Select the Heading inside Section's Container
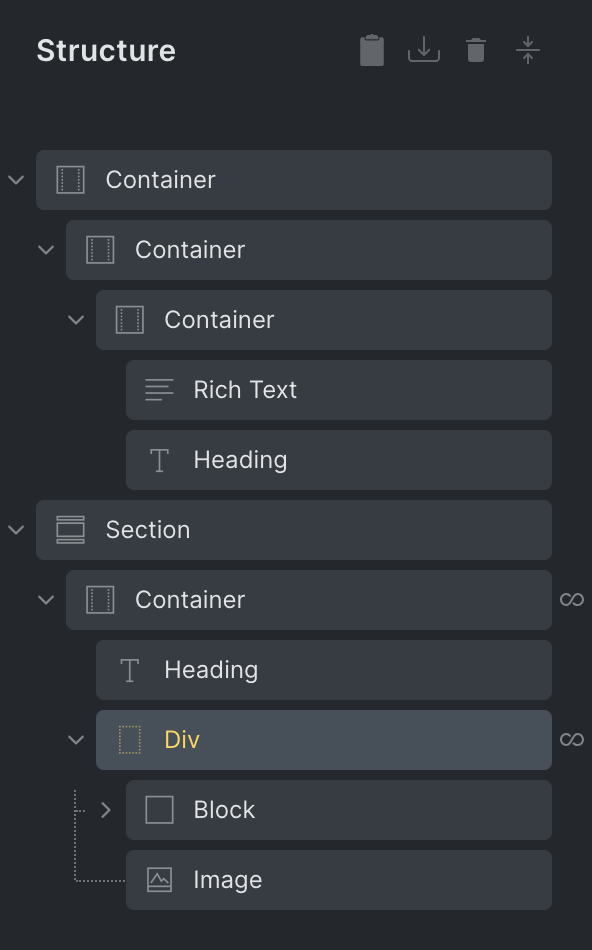Viewport: 592px width, 950px height. click(324, 670)
